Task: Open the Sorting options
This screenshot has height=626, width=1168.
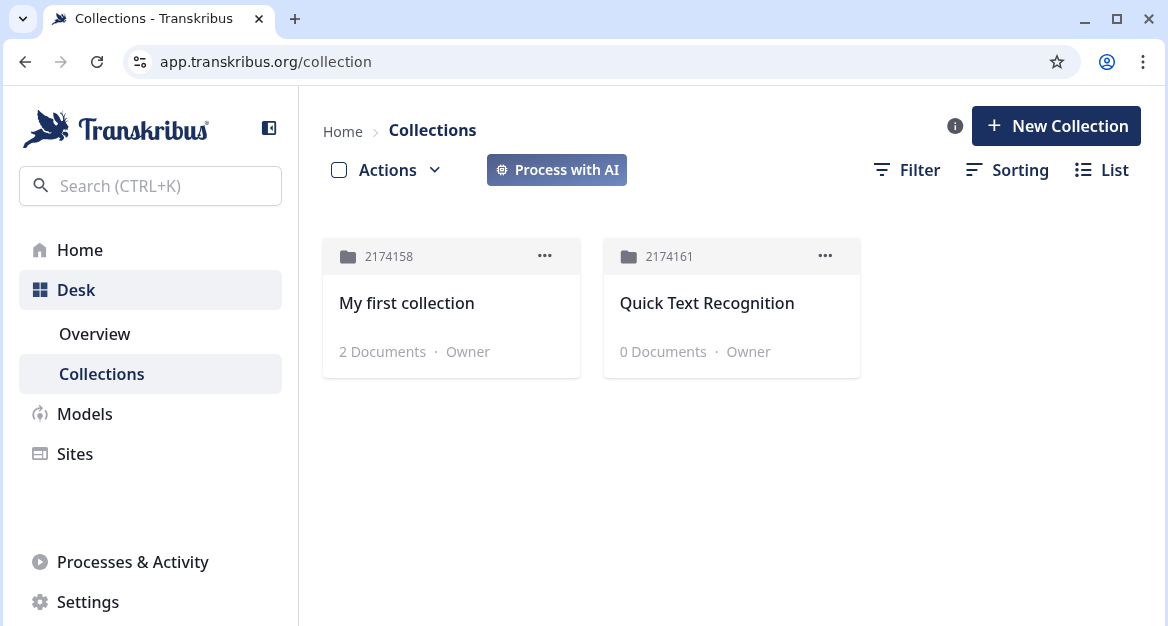Action: [x=1007, y=170]
